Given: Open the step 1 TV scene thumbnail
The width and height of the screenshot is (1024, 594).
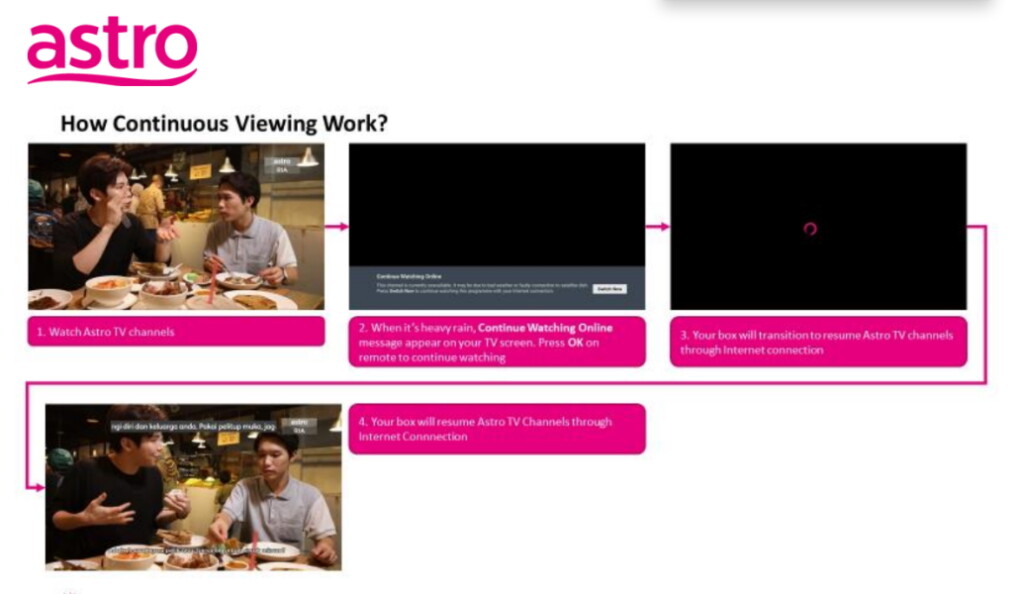Looking at the screenshot, I should [x=176, y=227].
